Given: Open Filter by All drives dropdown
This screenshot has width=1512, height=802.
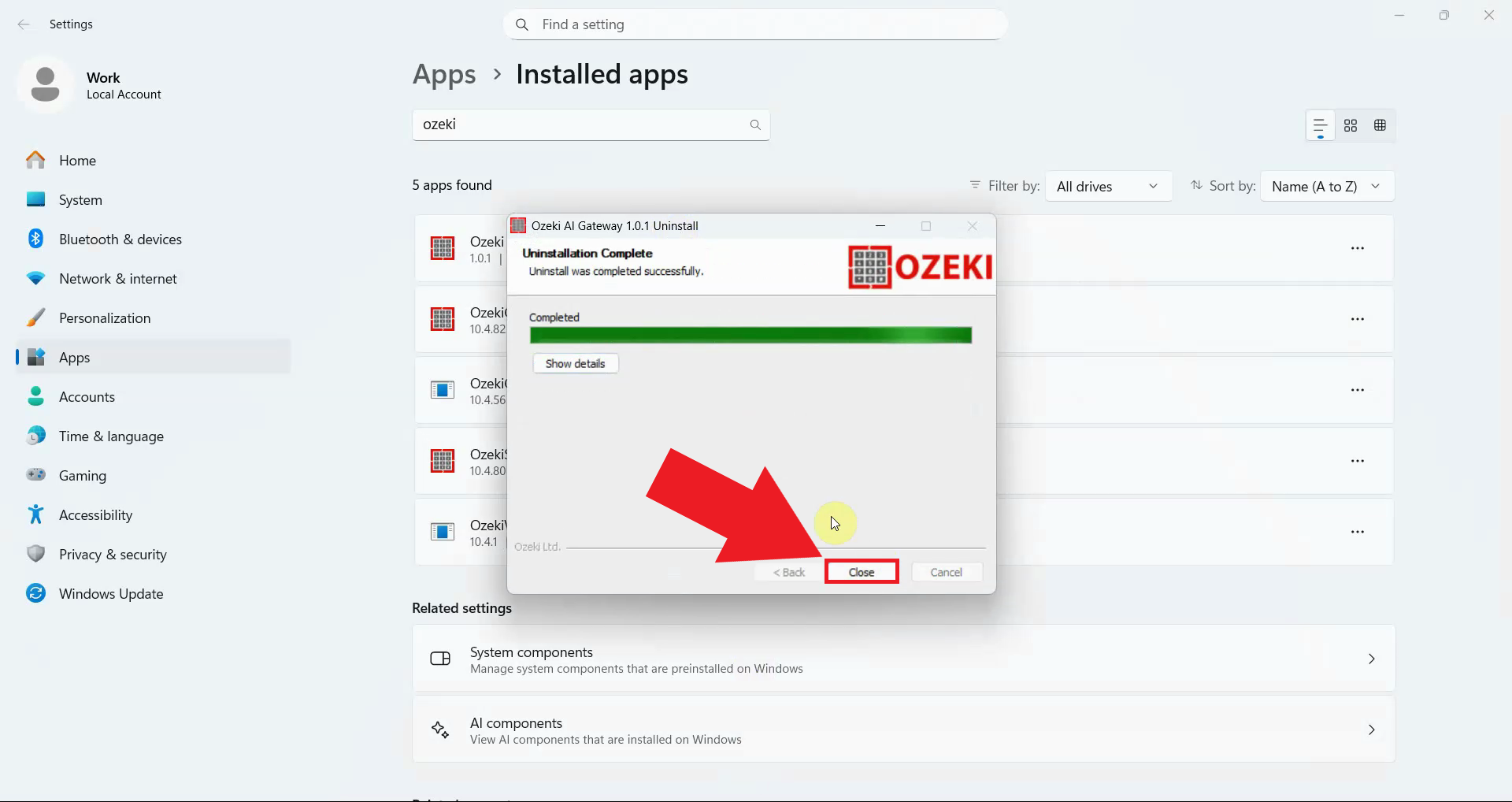Looking at the screenshot, I should click(x=1107, y=187).
